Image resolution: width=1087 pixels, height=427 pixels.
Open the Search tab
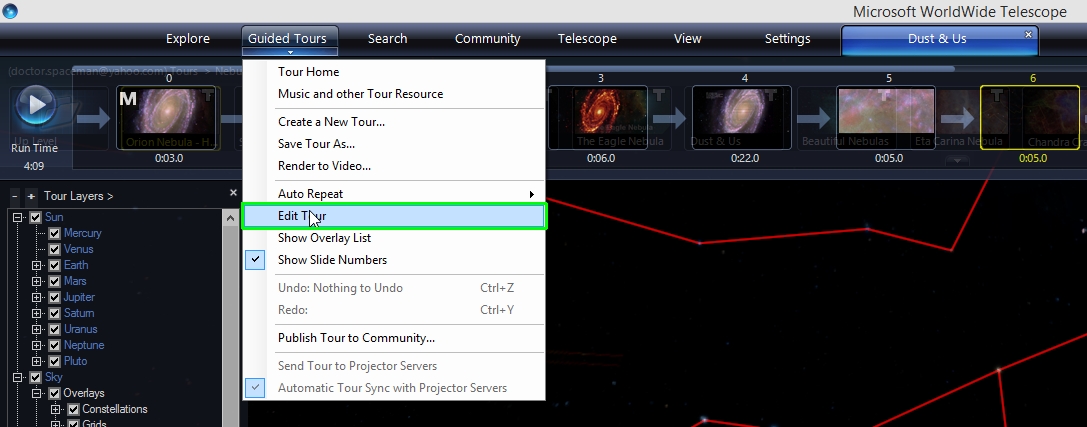(388, 39)
